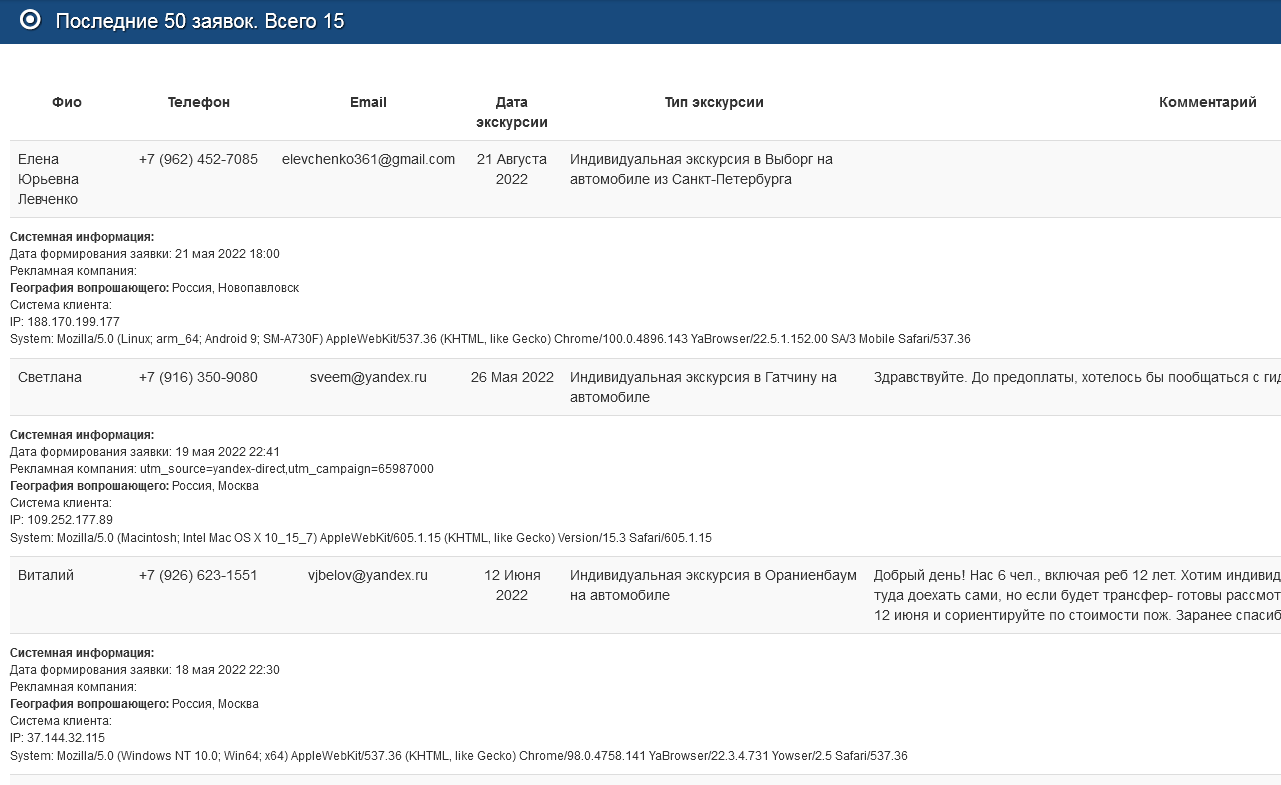The width and height of the screenshot is (1281, 785).
Task: Click the 'Тип экскурсии' column header
Action: click(x=714, y=102)
